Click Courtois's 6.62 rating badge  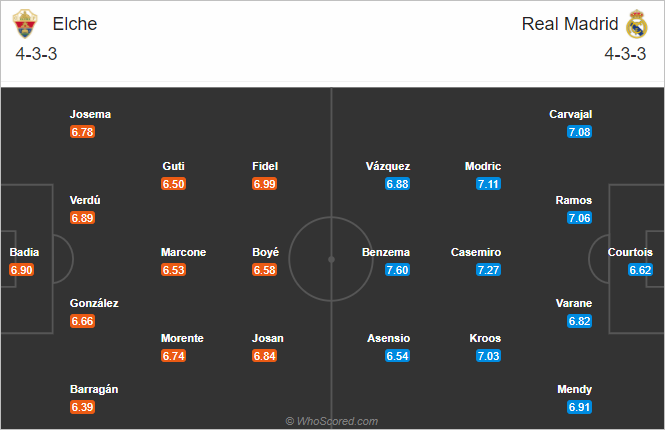[x=640, y=270]
